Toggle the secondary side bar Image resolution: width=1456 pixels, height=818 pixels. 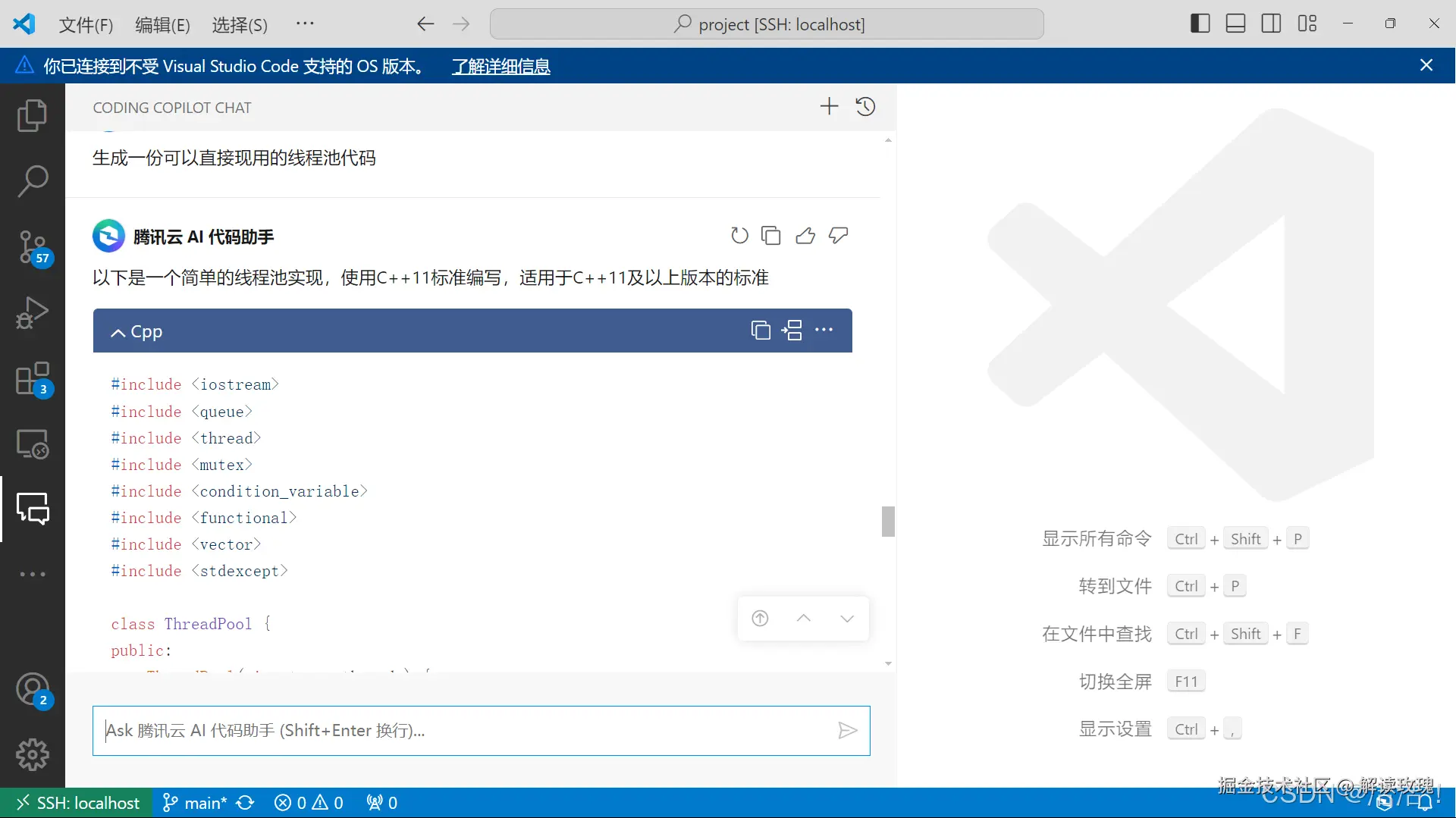1271,24
